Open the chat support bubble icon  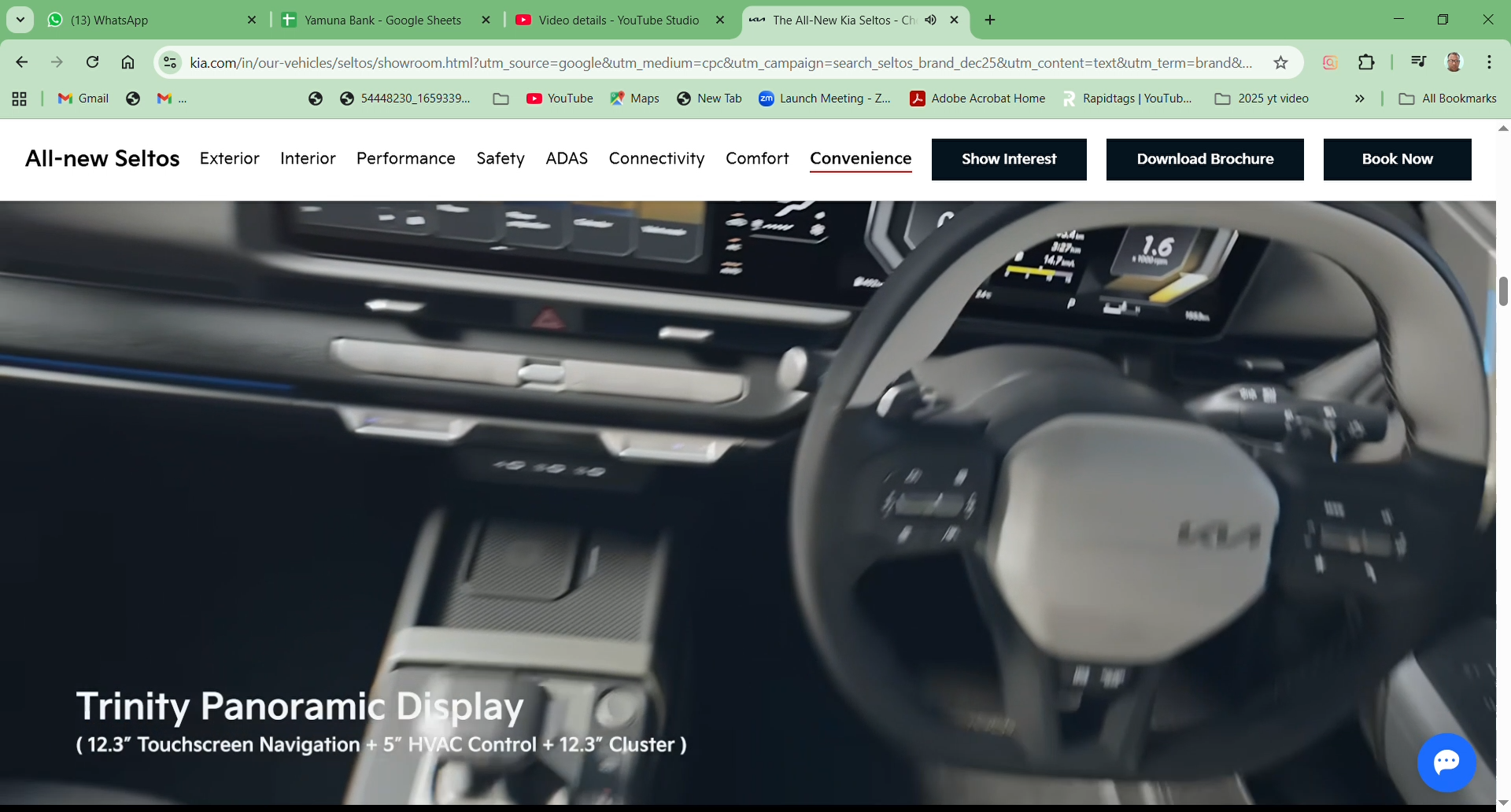point(1446,762)
